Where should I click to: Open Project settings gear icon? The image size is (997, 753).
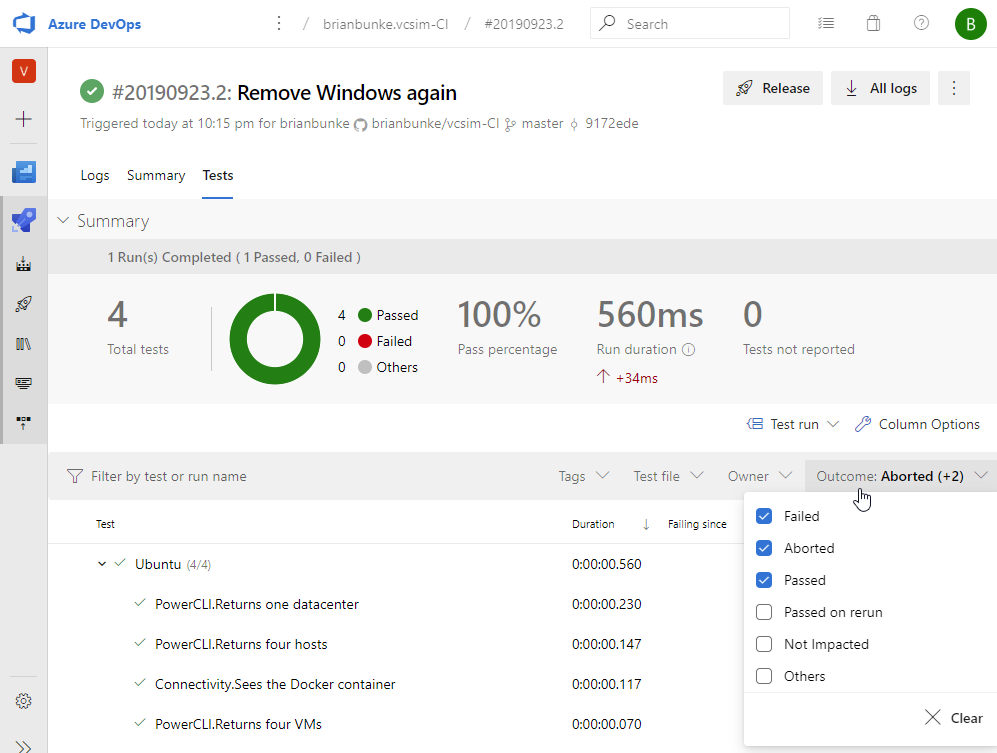coord(24,701)
